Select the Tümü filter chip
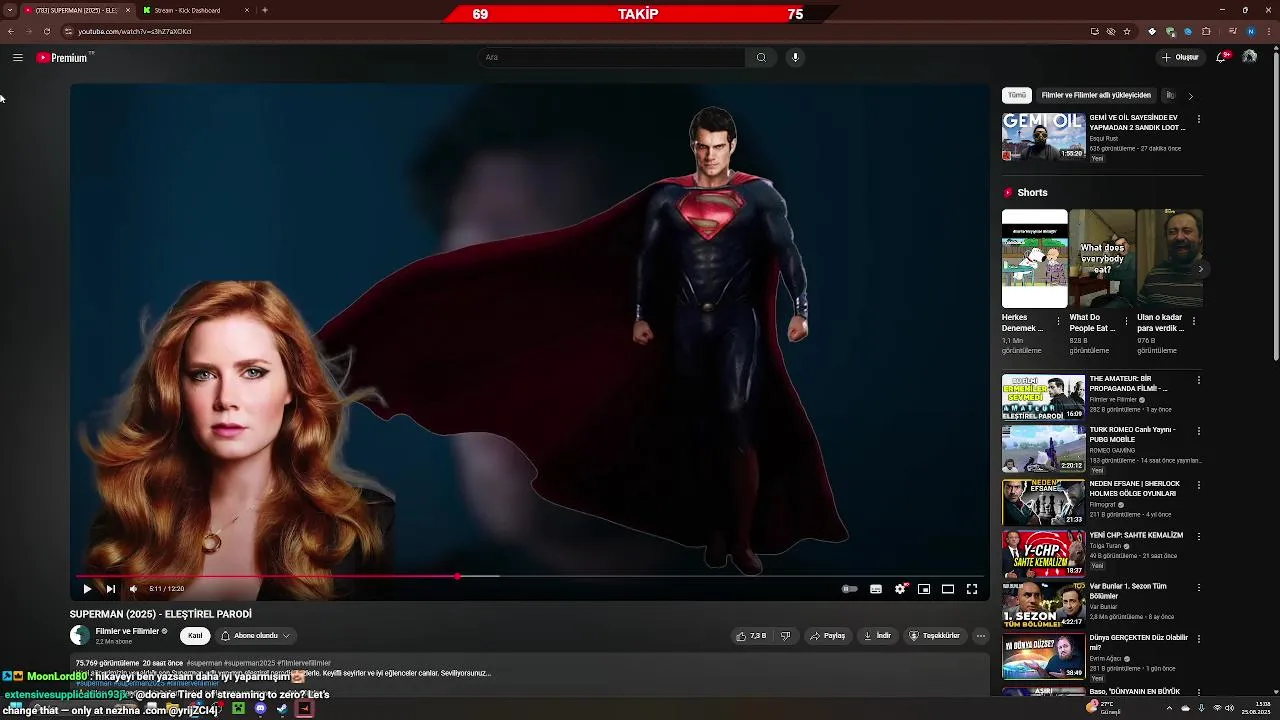1280x720 pixels. pos(1017,95)
